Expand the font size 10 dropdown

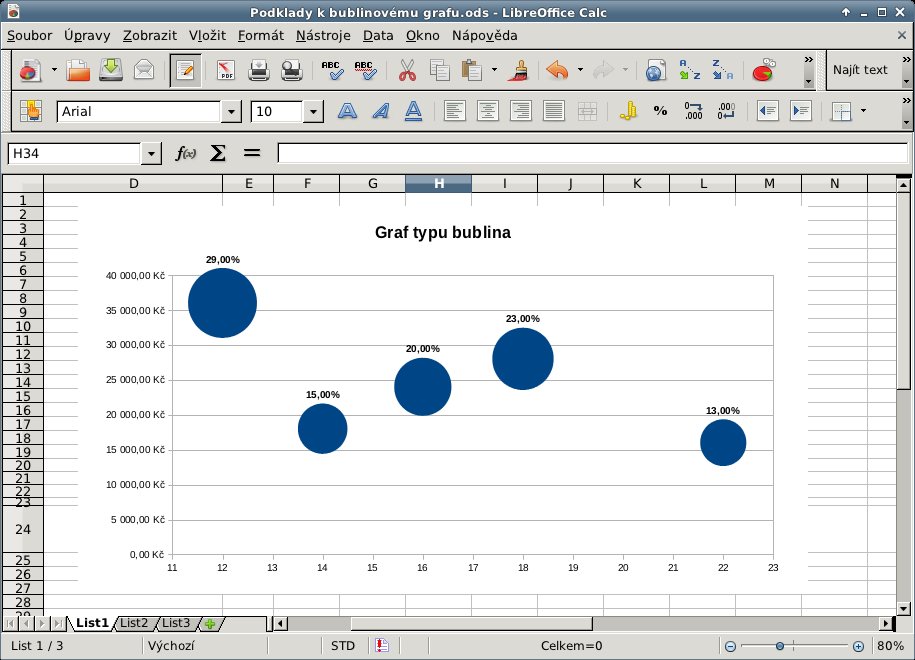[x=313, y=111]
